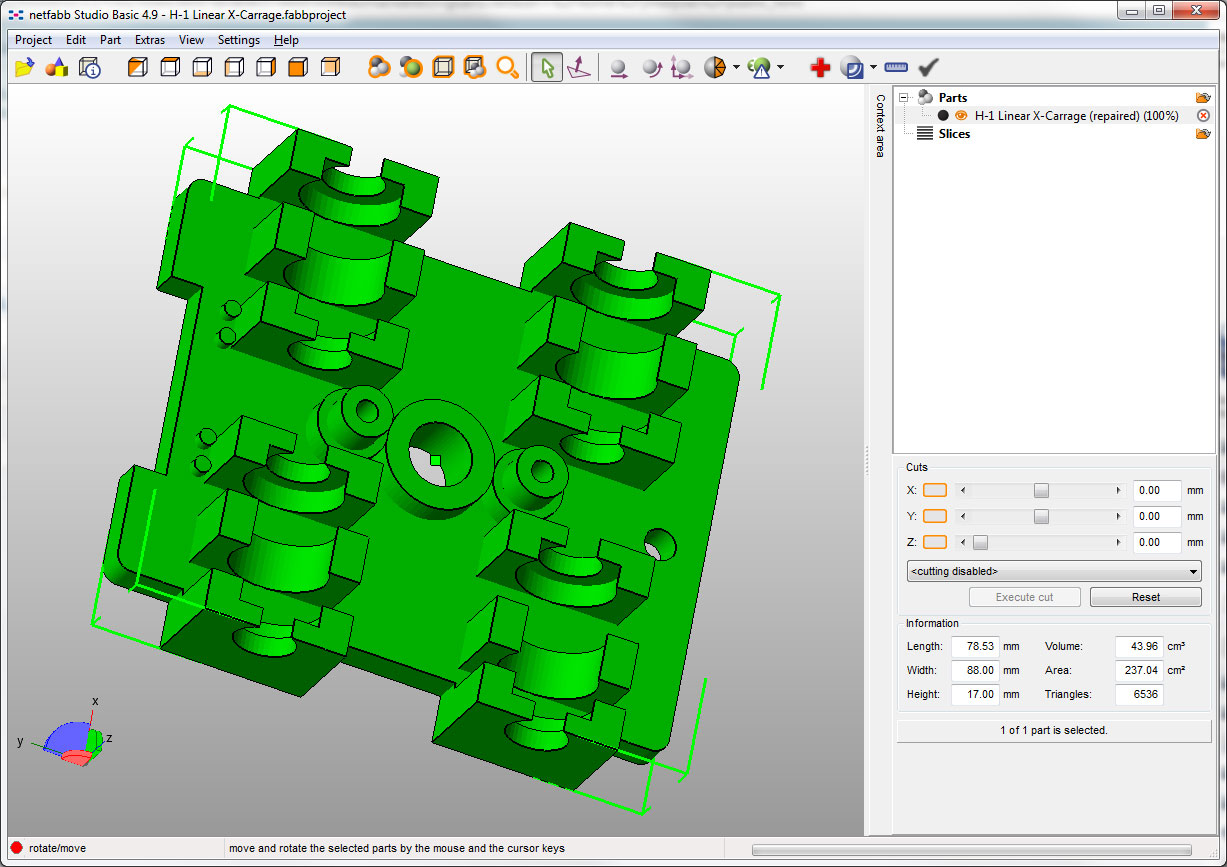Screen dimensions: 1227x867
Task: Click the Z cut value input field
Action: point(1156,542)
